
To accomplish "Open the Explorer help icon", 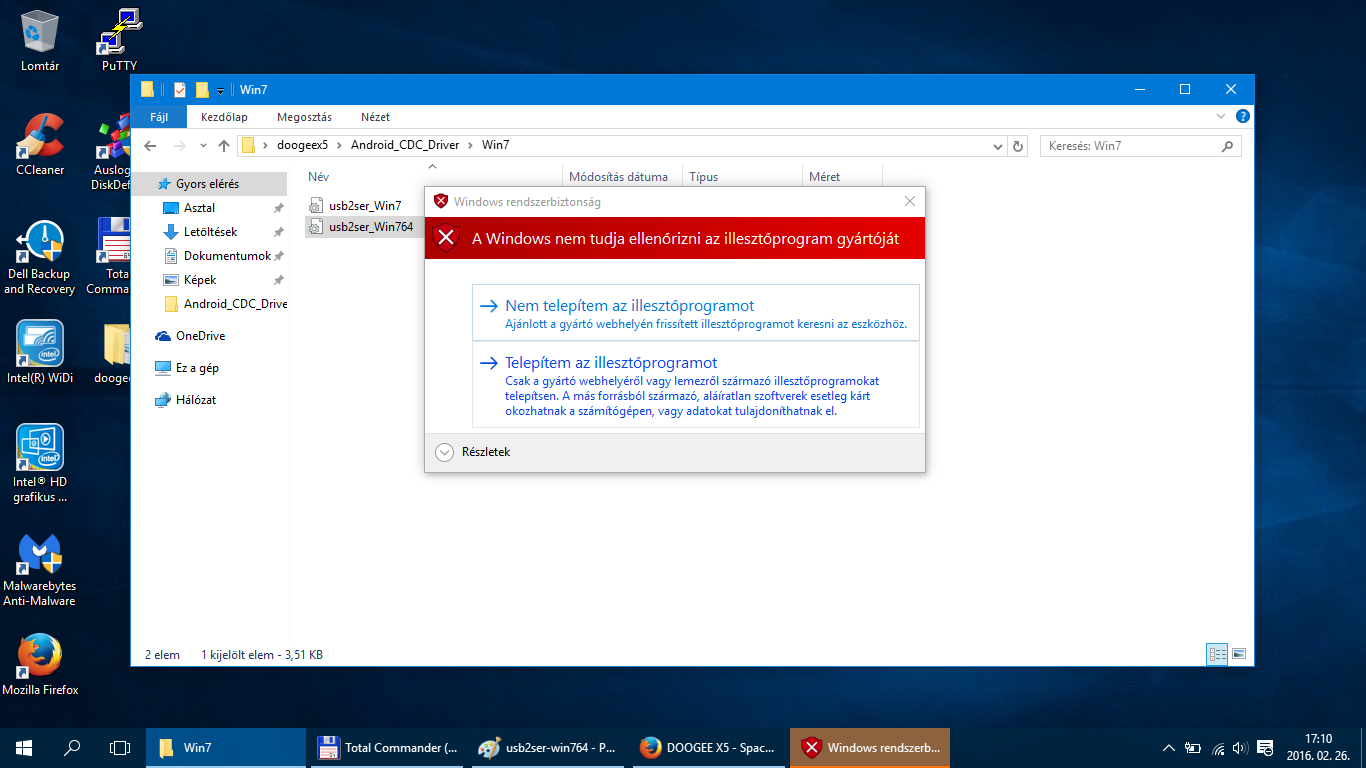I will (1242, 117).
